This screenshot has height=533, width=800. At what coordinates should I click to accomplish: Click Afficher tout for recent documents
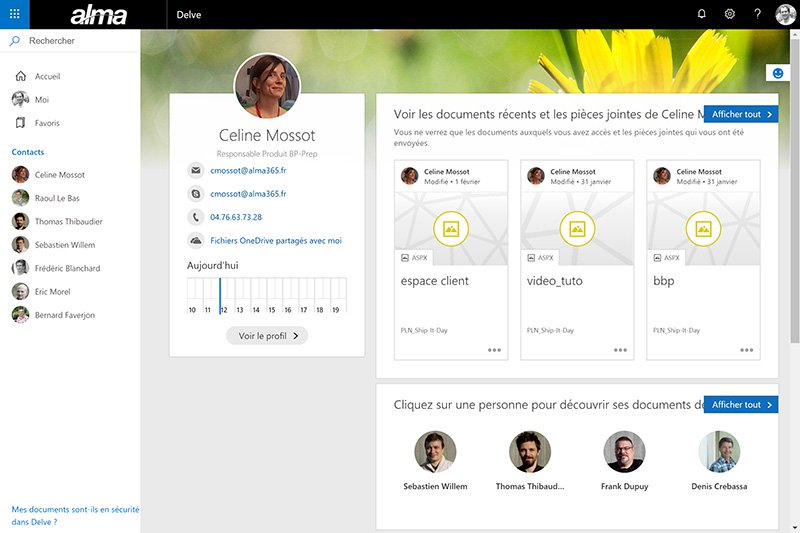740,114
